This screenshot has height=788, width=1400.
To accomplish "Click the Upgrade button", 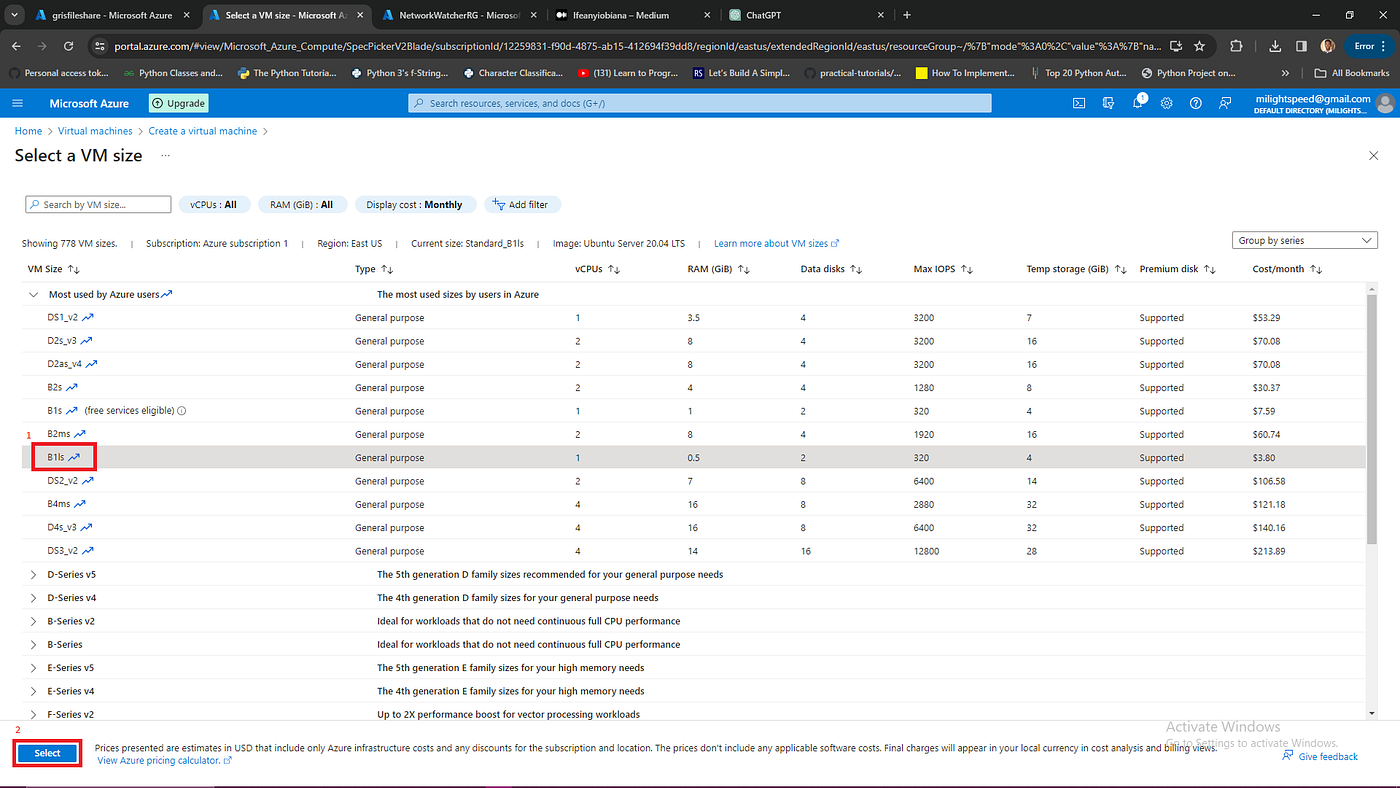I will click(178, 103).
